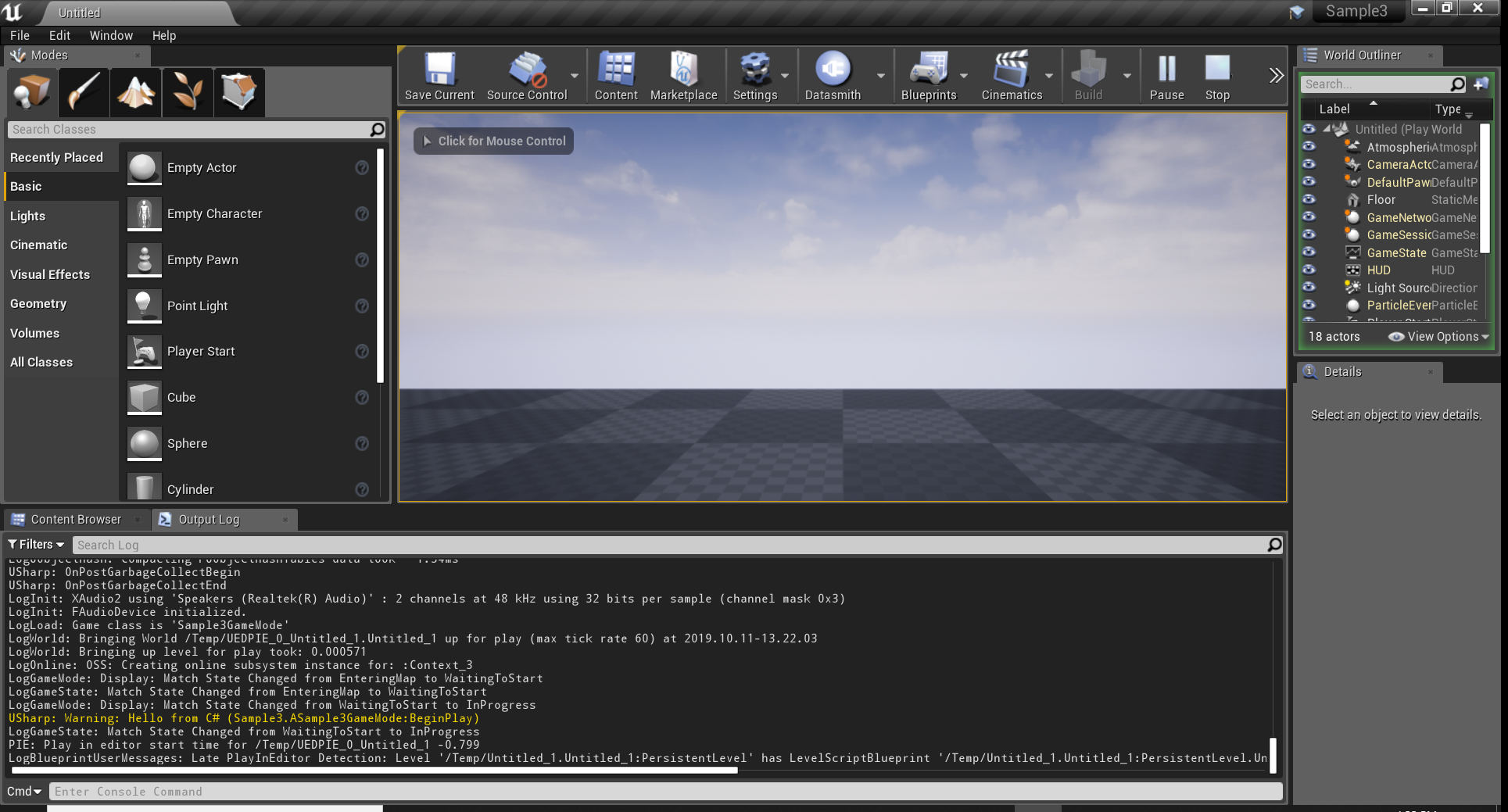Open the Cinematics toolbar icon
1508x812 pixels.
click(x=1012, y=69)
